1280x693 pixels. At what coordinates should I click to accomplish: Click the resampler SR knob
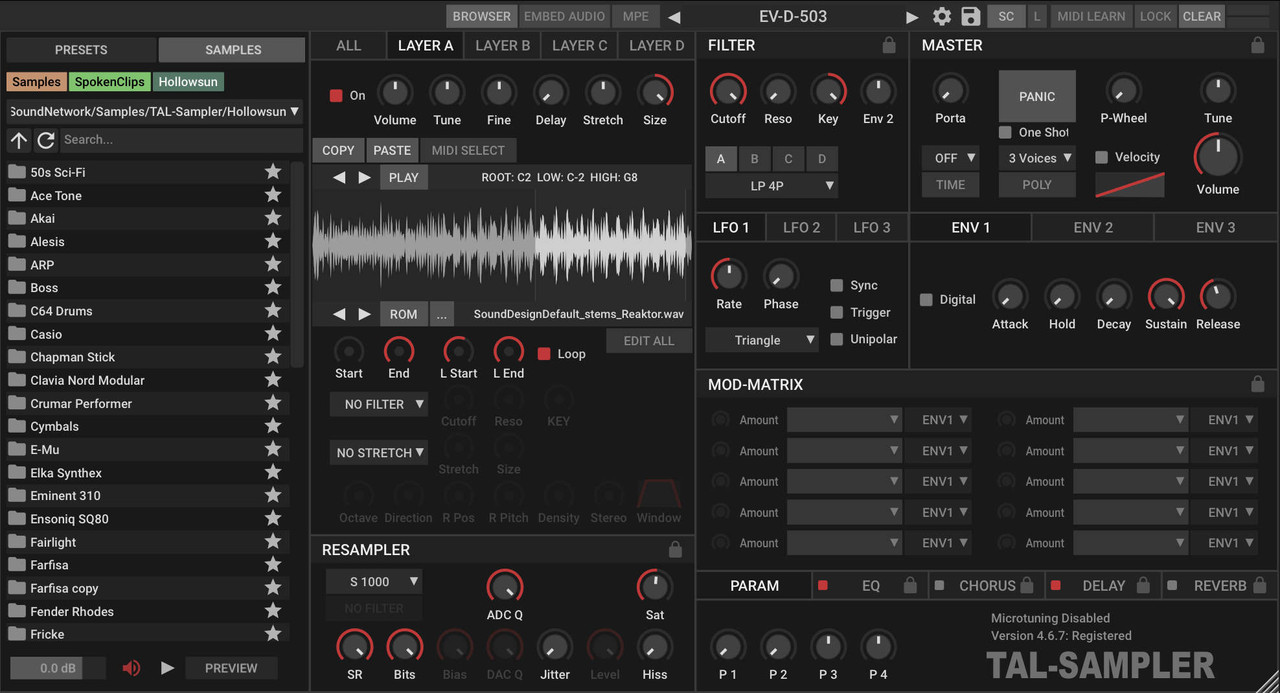355,647
